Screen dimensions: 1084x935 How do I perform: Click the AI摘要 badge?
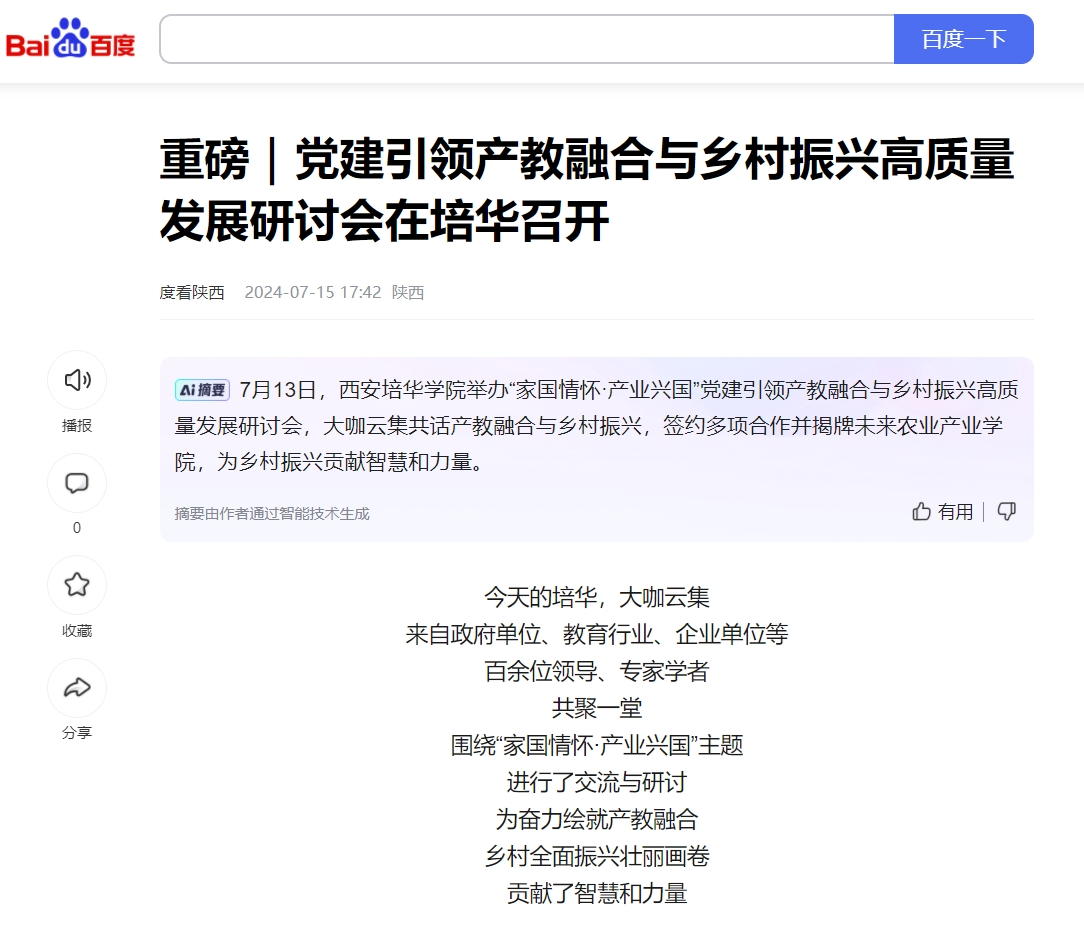pyautogui.click(x=202, y=390)
